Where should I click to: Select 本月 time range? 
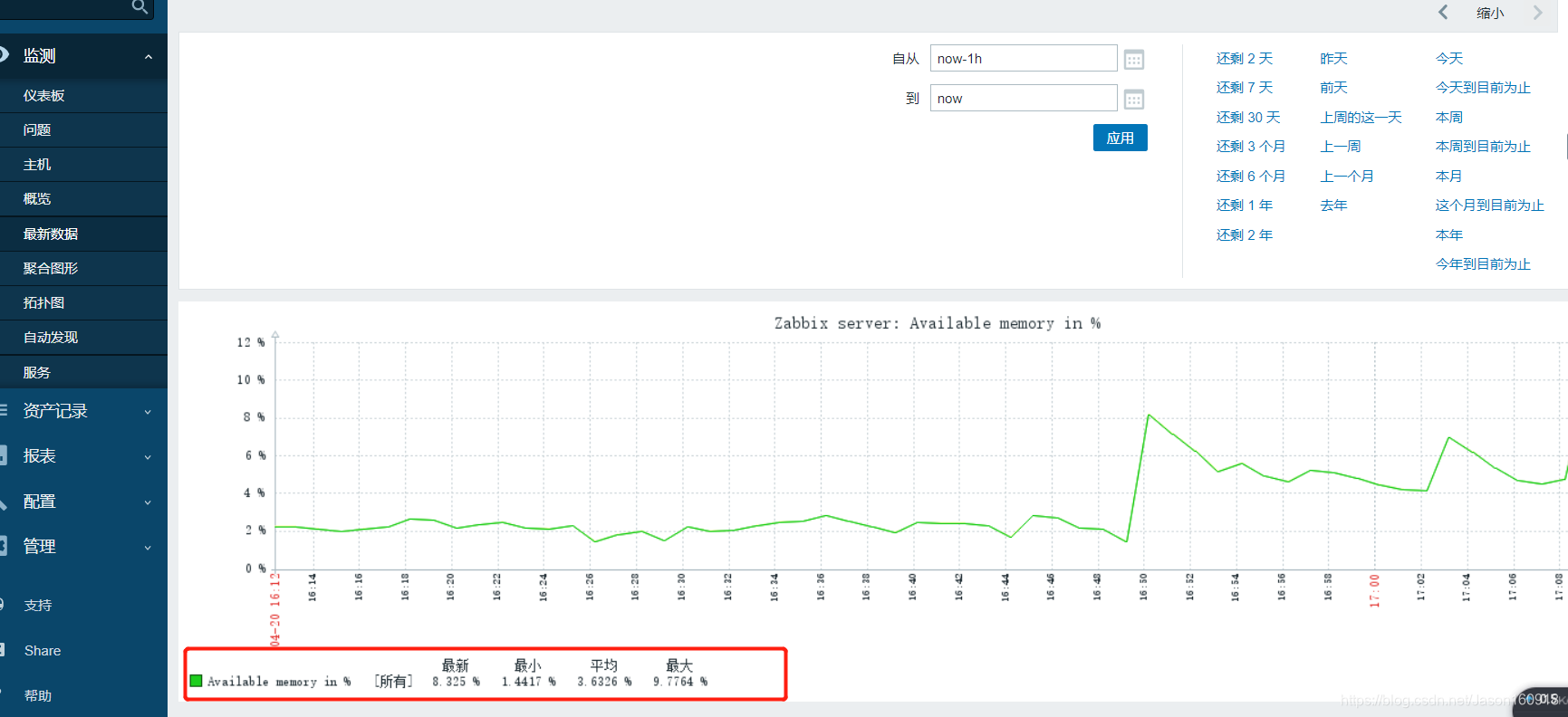click(1449, 177)
